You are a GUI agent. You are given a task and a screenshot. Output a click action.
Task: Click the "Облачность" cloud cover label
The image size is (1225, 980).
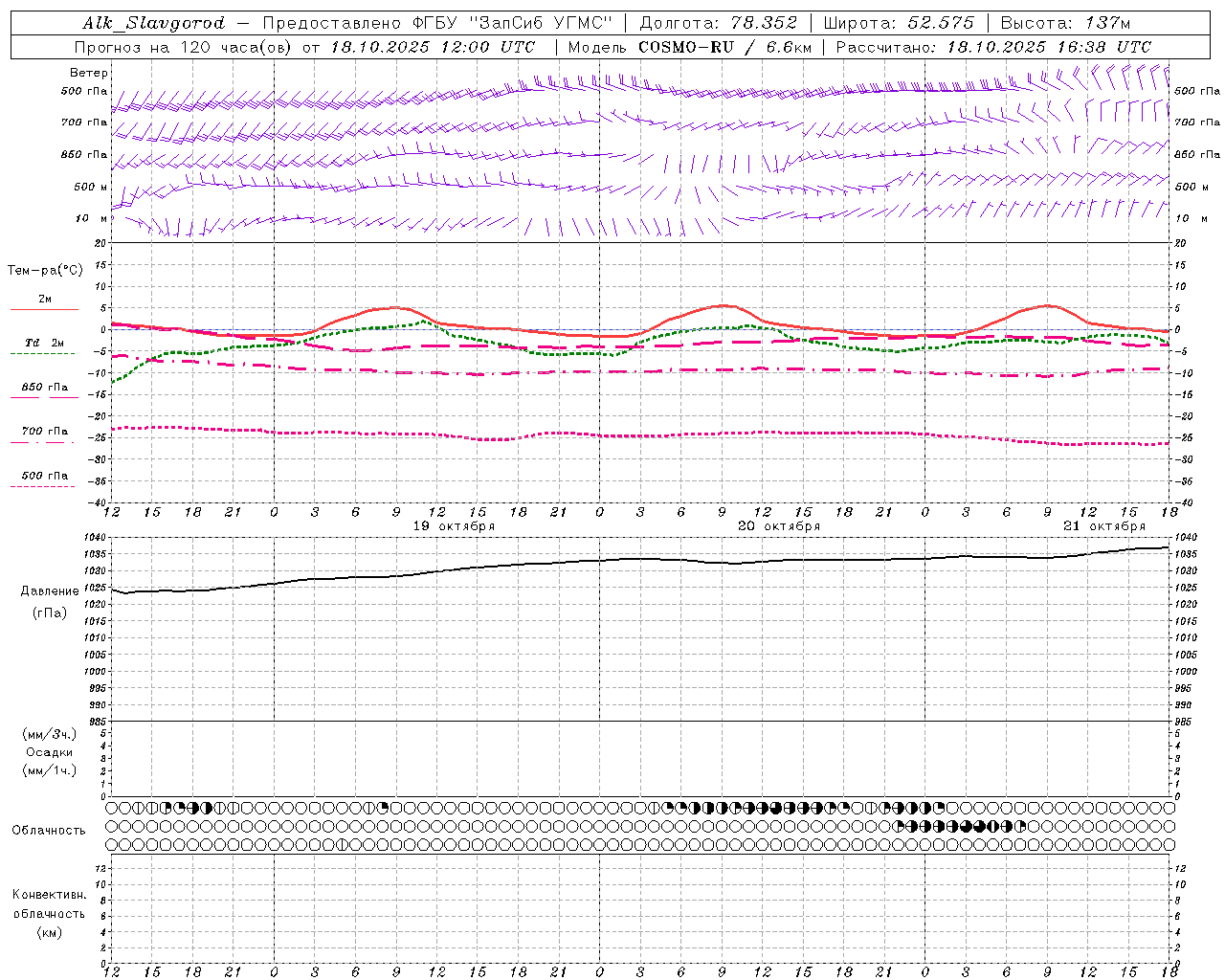coord(49,831)
